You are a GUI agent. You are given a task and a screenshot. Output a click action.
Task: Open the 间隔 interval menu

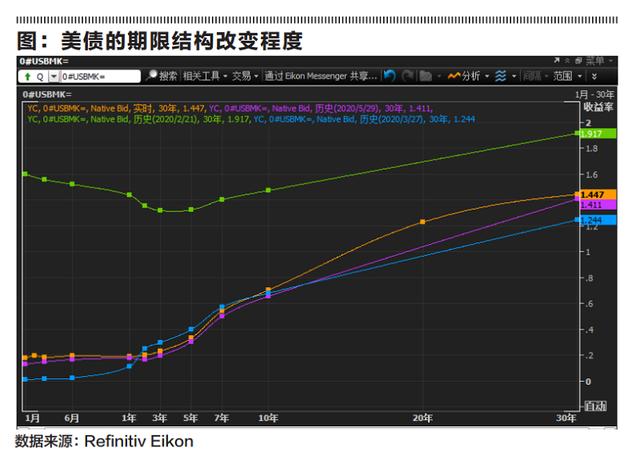point(534,76)
